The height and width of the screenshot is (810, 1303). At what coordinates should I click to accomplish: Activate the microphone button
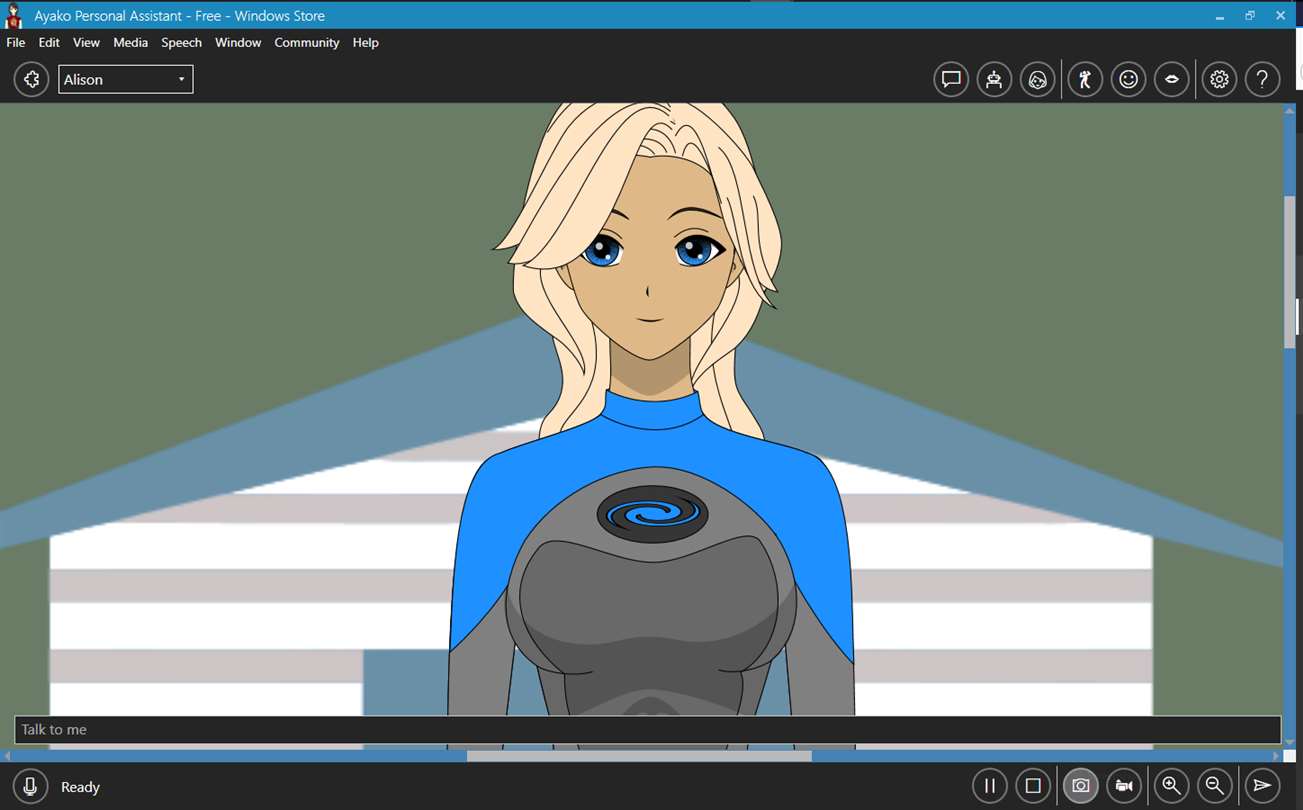tap(31, 786)
